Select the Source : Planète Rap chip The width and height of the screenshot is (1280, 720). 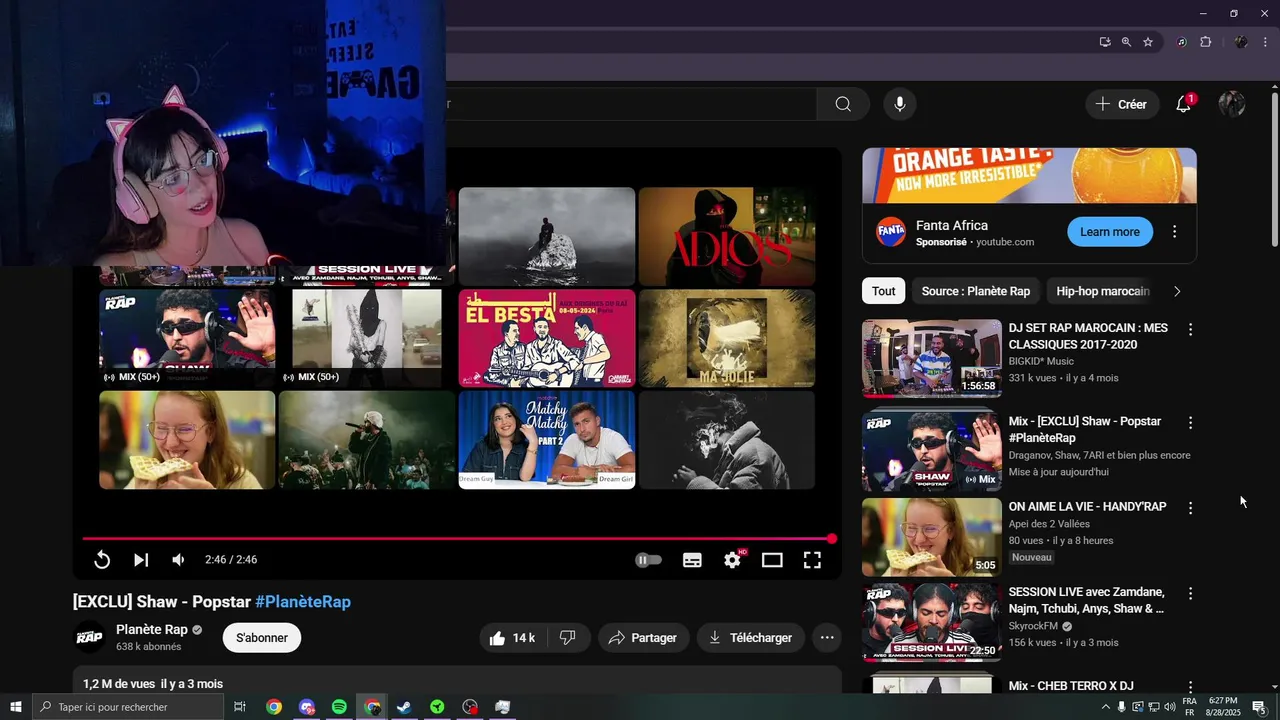click(x=976, y=291)
